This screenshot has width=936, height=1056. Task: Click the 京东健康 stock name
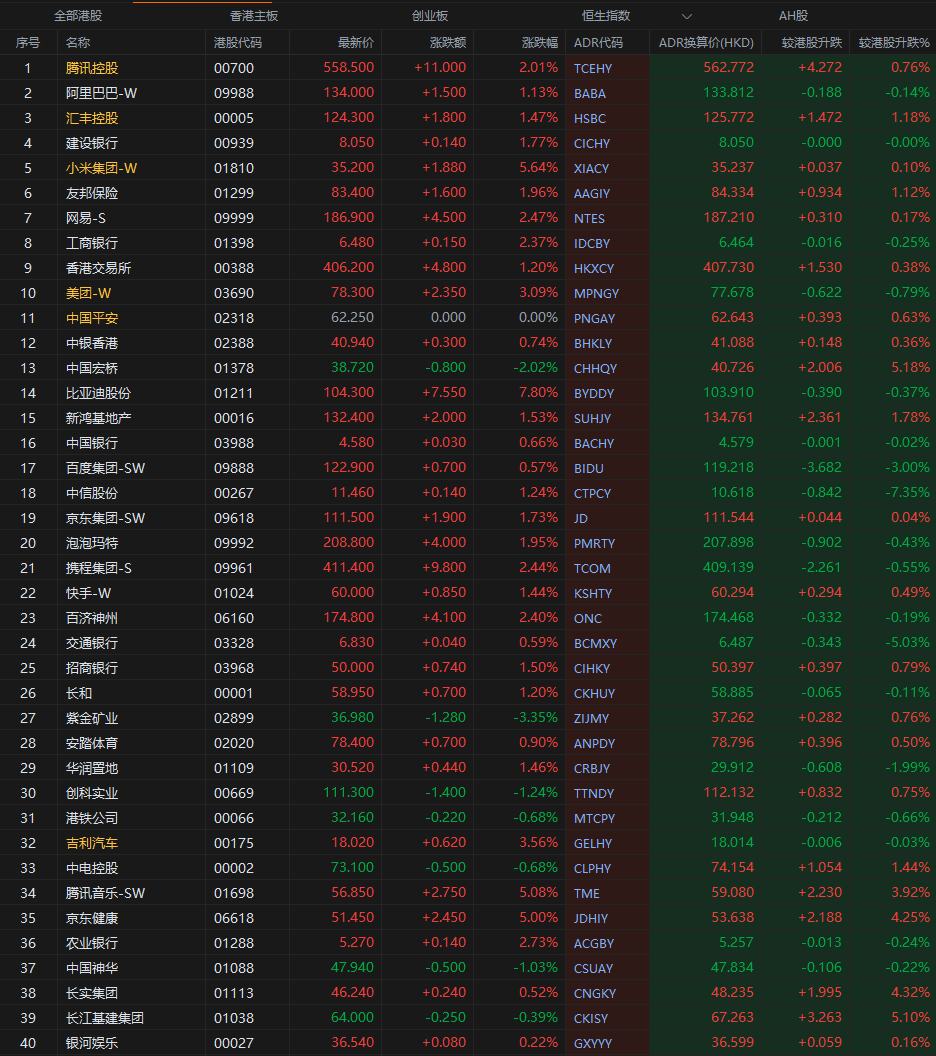[92, 918]
